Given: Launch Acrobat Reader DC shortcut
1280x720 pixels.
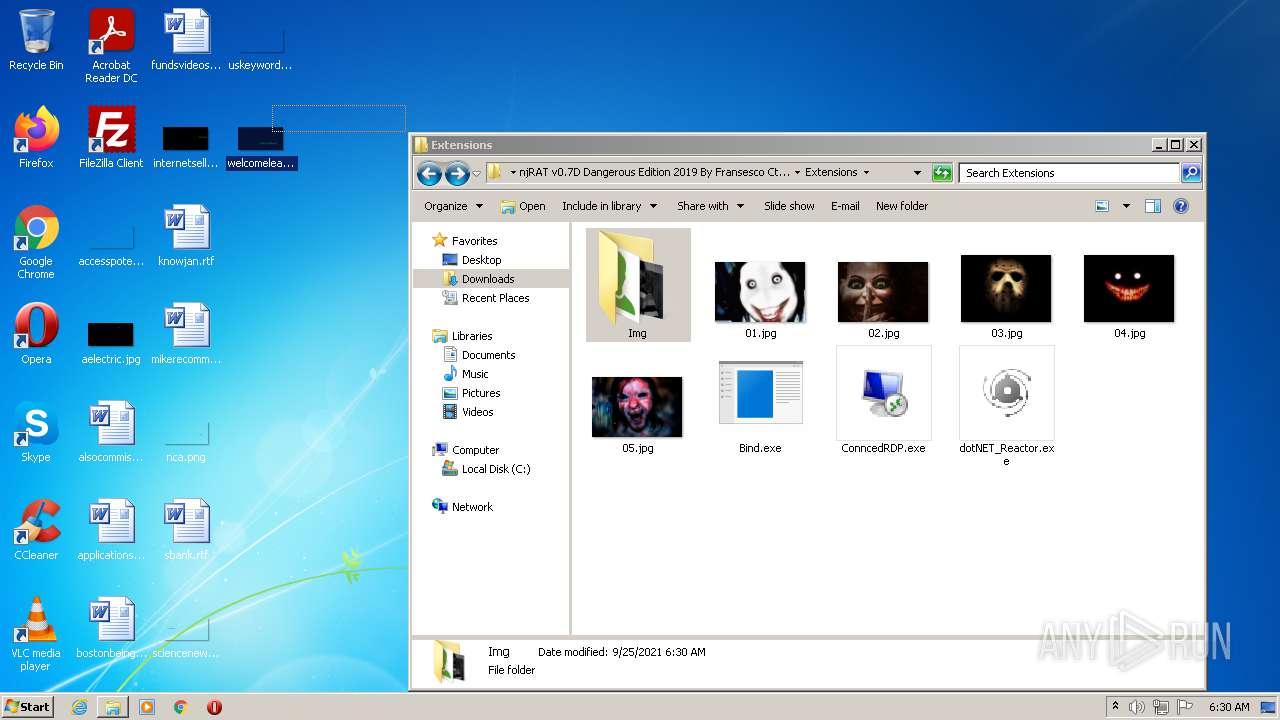Looking at the screenshot, I should tap(111, 46).
